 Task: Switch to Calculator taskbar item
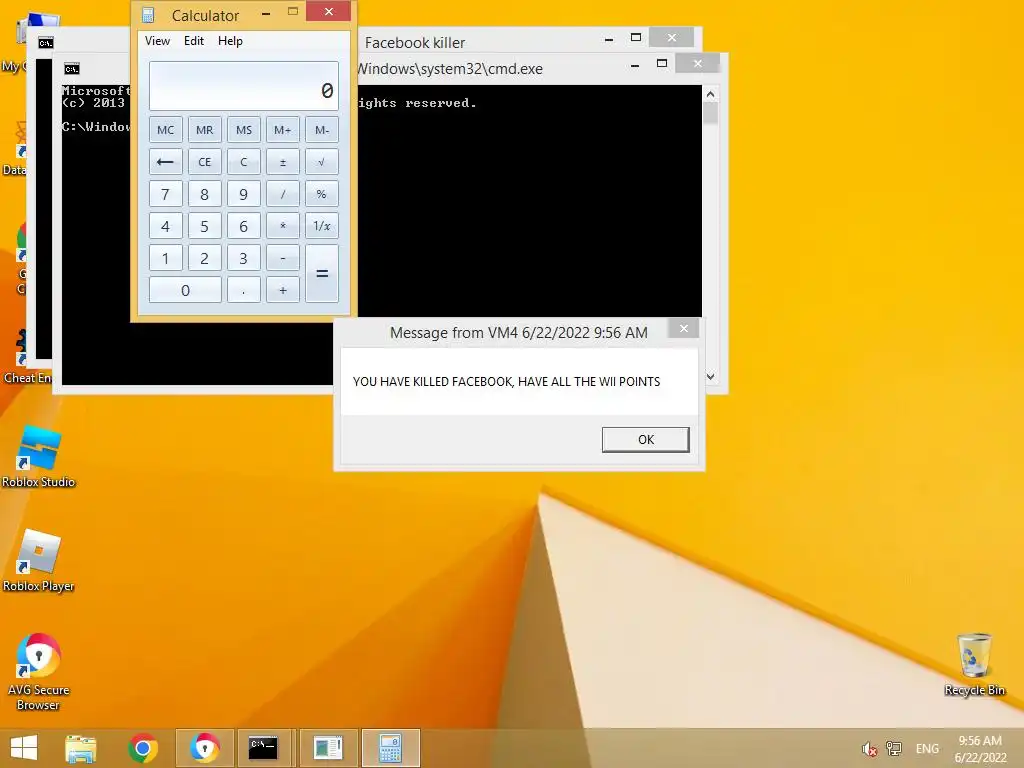[391, 748]
